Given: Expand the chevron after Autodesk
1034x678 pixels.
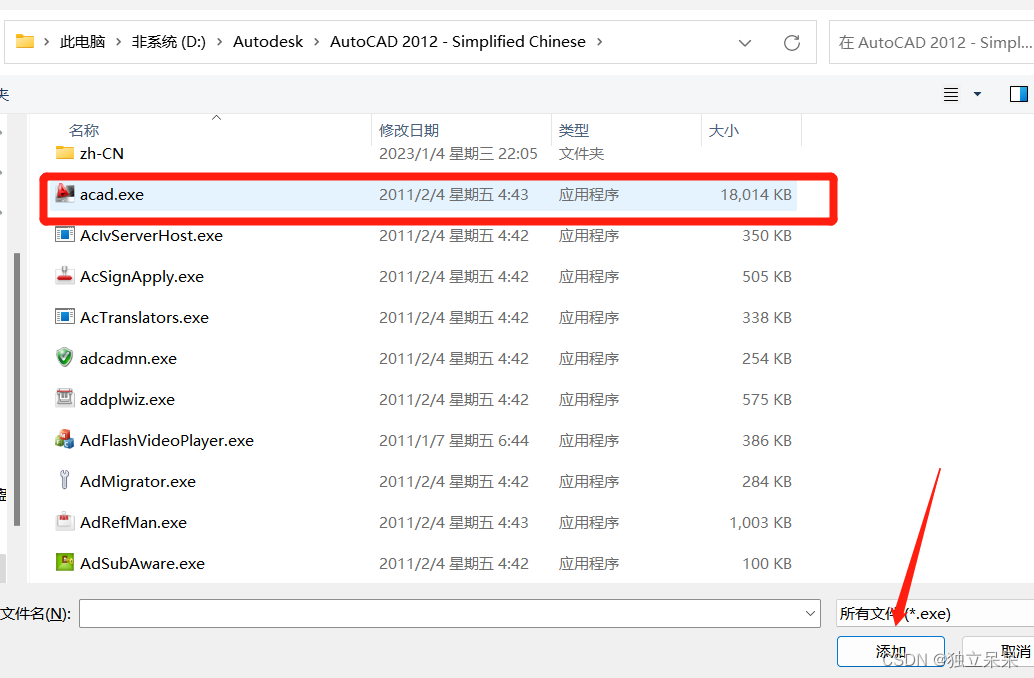Looking at the screenshot, I should pyautogui.click(x=317, y=42).
